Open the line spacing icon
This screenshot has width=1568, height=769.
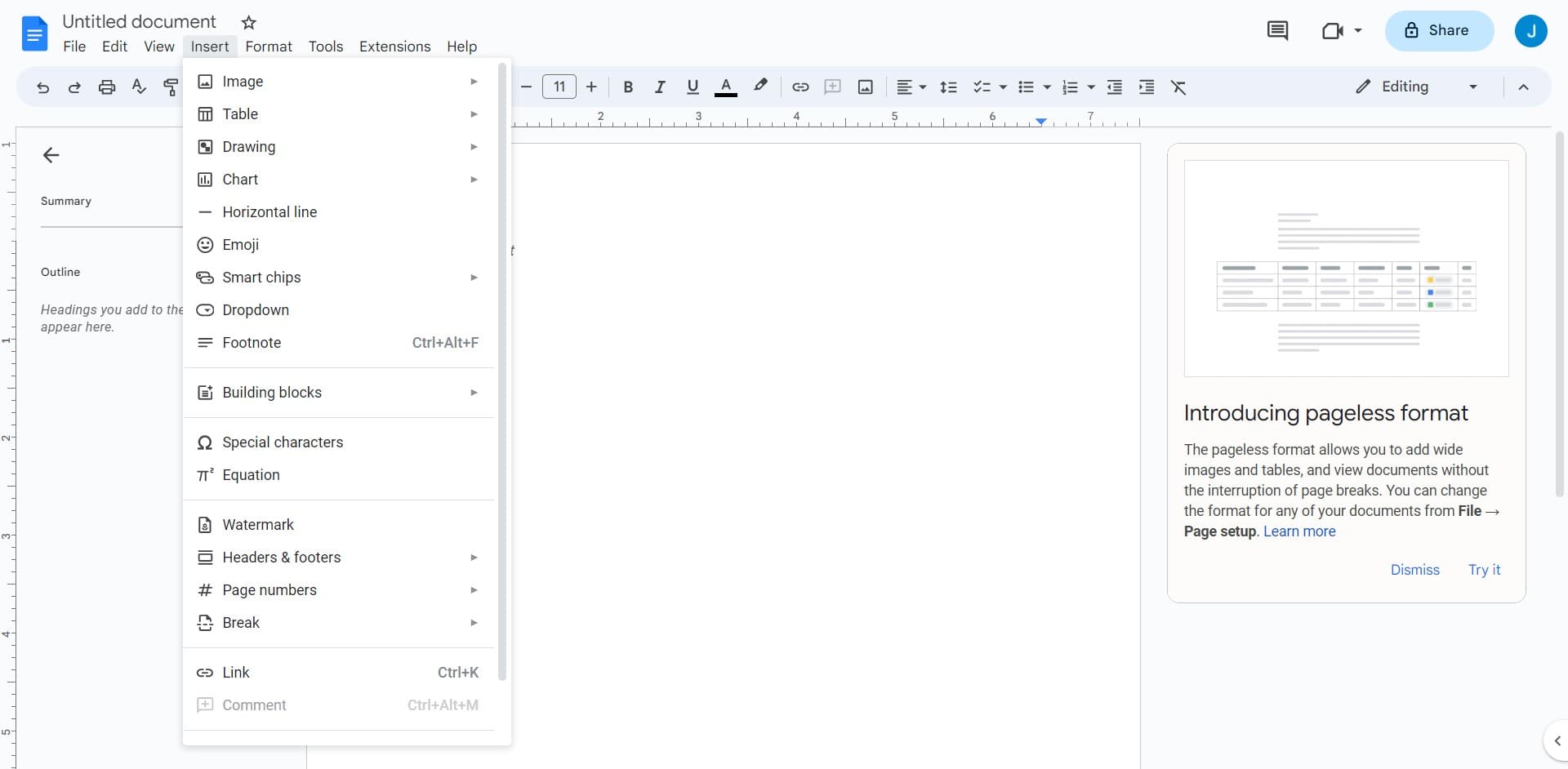[948, 87]
